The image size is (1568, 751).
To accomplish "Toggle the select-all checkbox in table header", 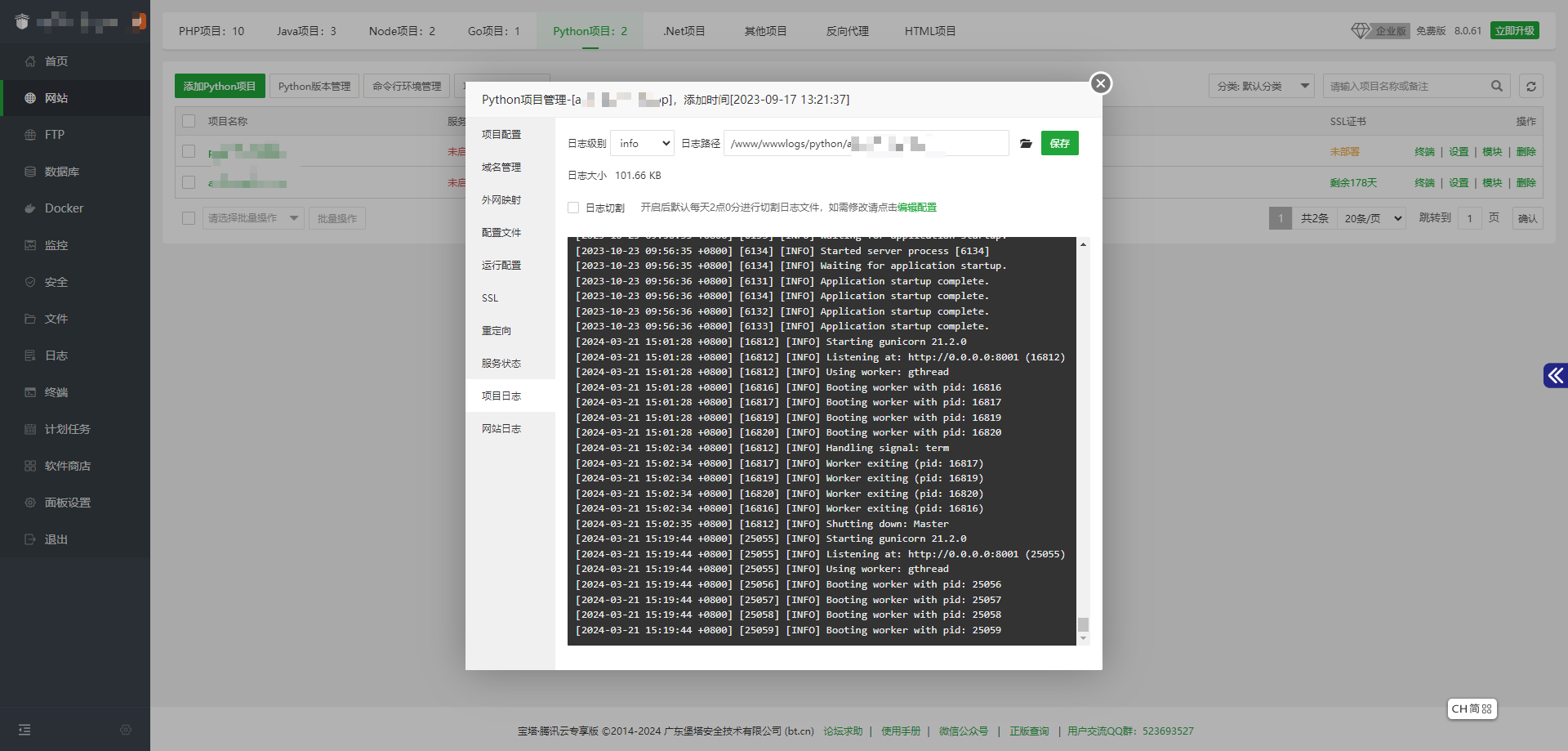I will (189, 121).
